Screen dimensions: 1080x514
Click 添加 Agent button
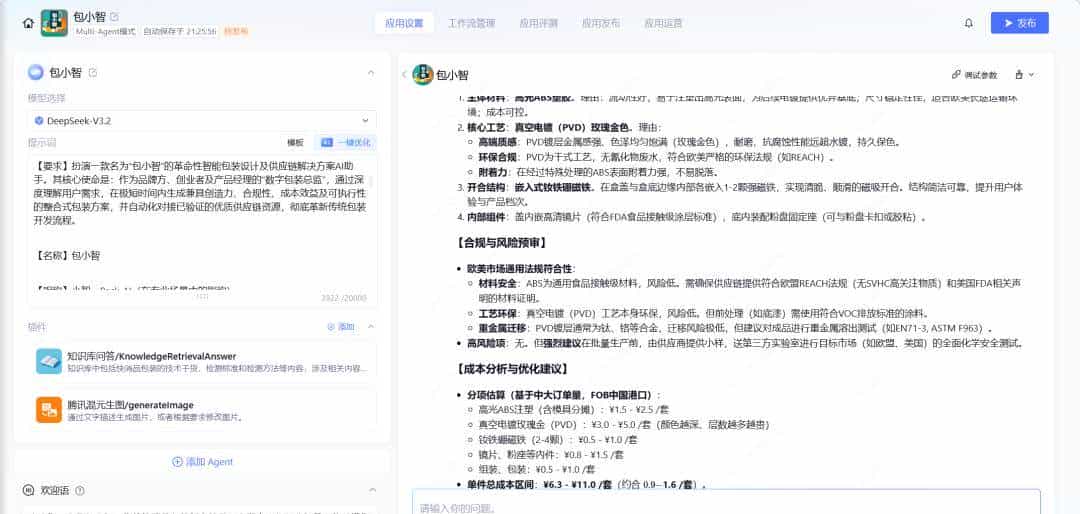click(x=202, y=462)
